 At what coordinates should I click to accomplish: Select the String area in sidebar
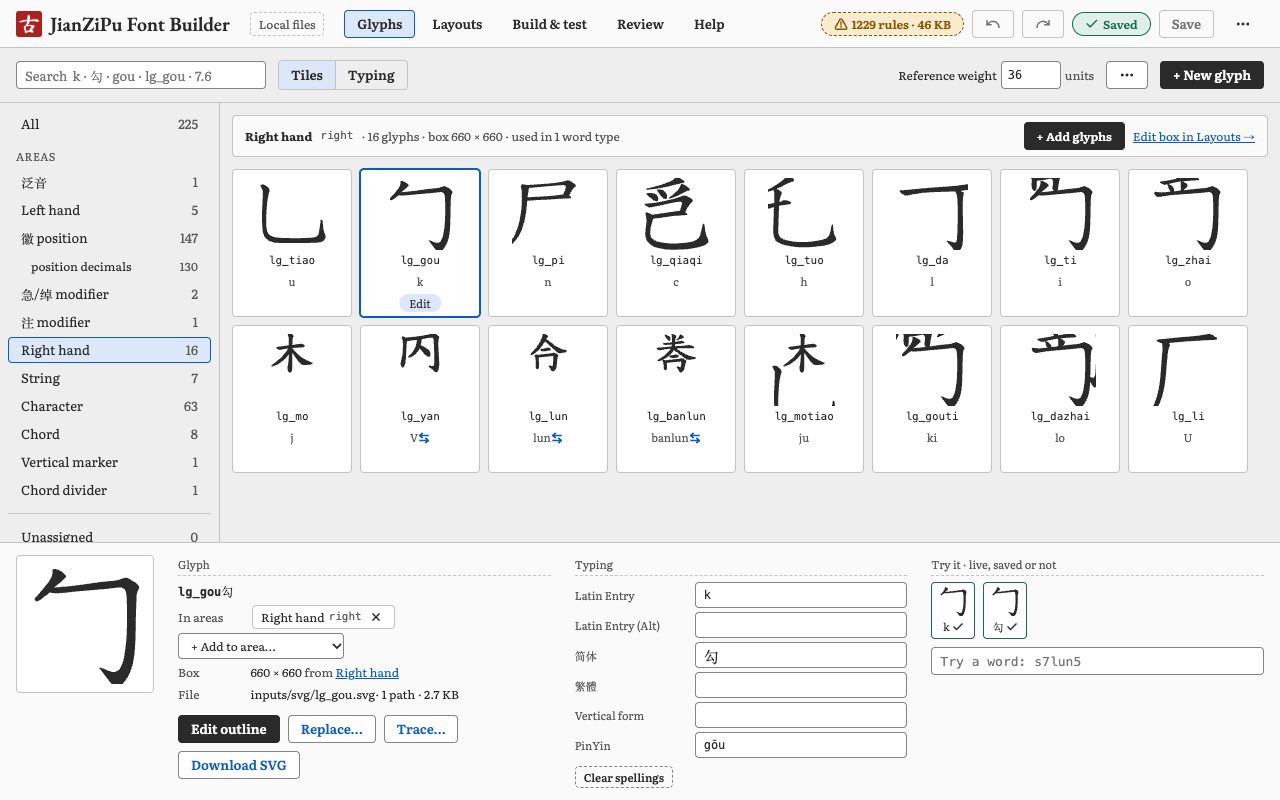[109, 378]
